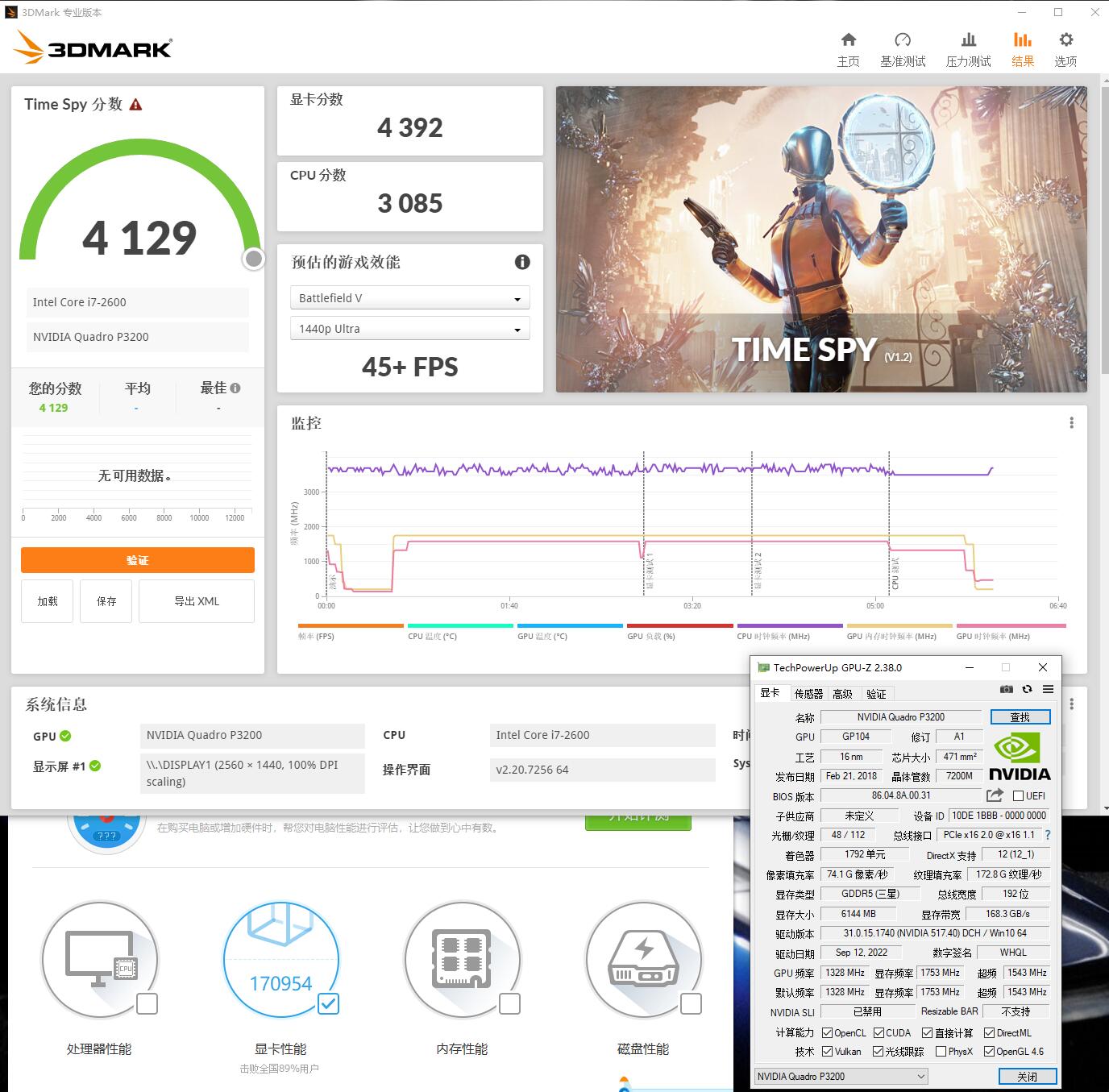
Task: Show info for 预估的游戏效能
Action: (x=522, y=262)
